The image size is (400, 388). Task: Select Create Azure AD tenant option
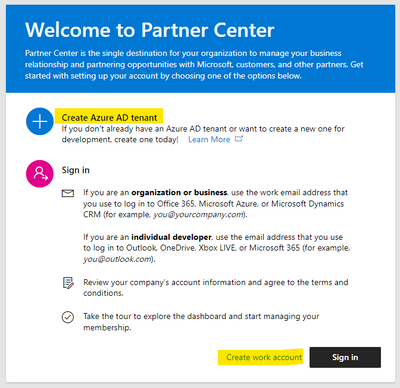click(109, 118)
